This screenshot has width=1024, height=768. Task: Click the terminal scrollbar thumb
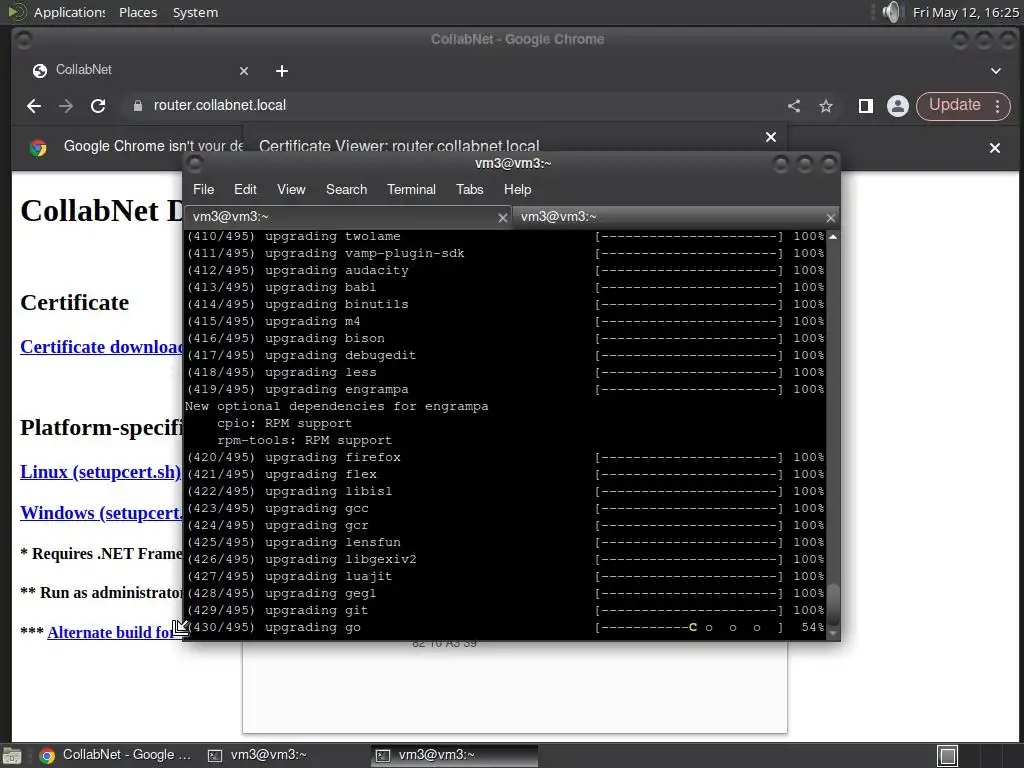click(x=833, y=604)
